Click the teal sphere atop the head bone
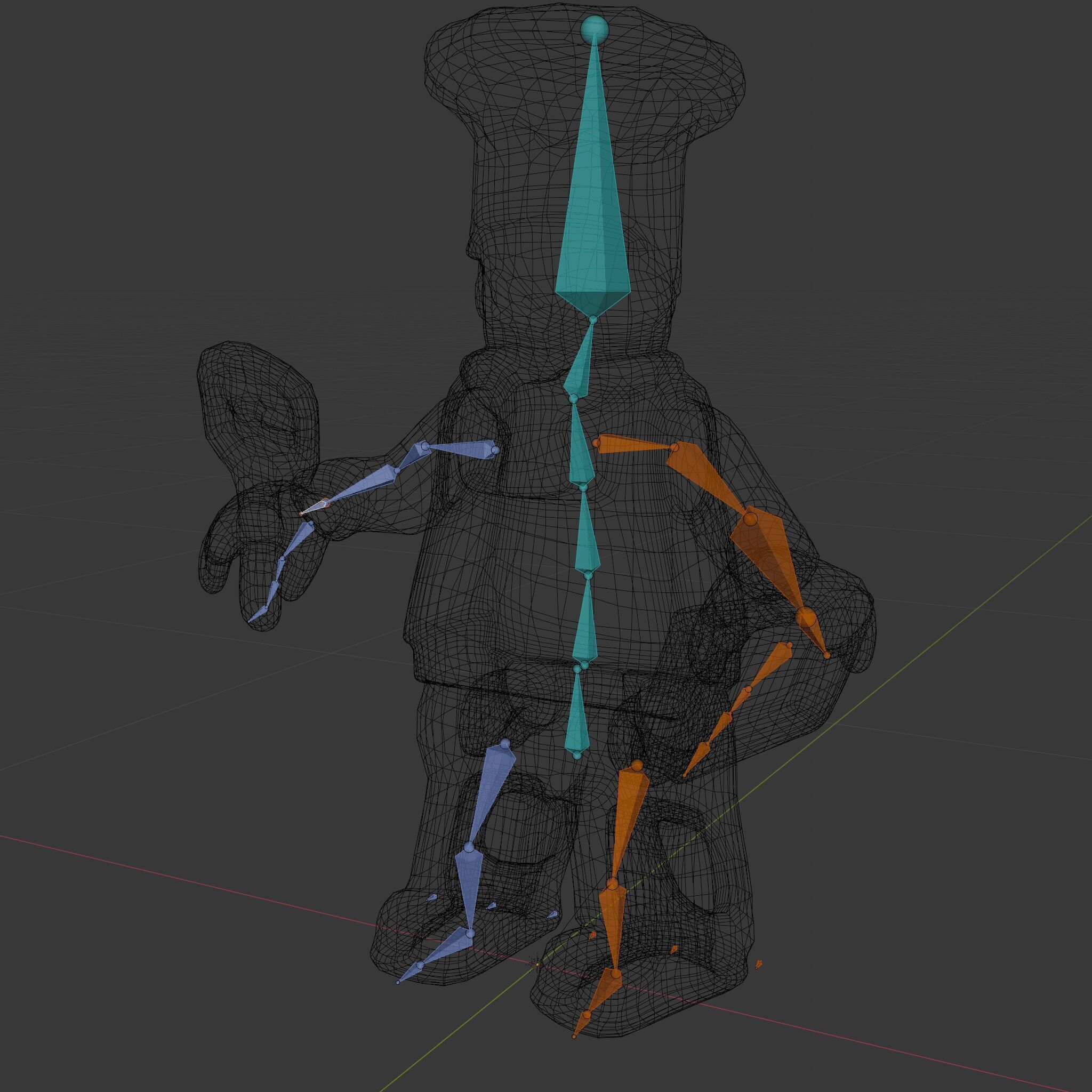Image resolution: width=1092 pixels, height=1092 pixels. point(594,28)
